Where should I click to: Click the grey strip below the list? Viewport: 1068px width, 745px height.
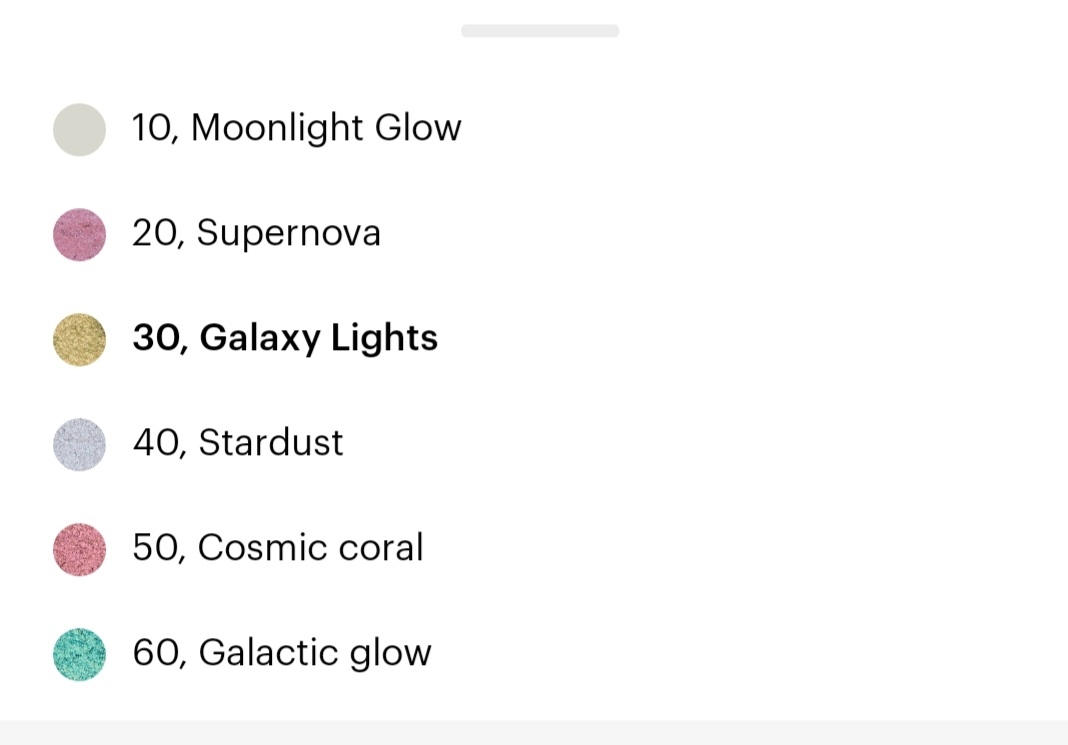click(x=534, y=733)
